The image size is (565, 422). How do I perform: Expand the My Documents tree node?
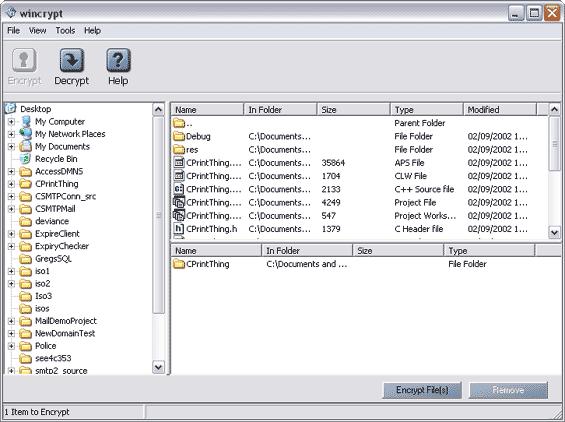(11, 147)
